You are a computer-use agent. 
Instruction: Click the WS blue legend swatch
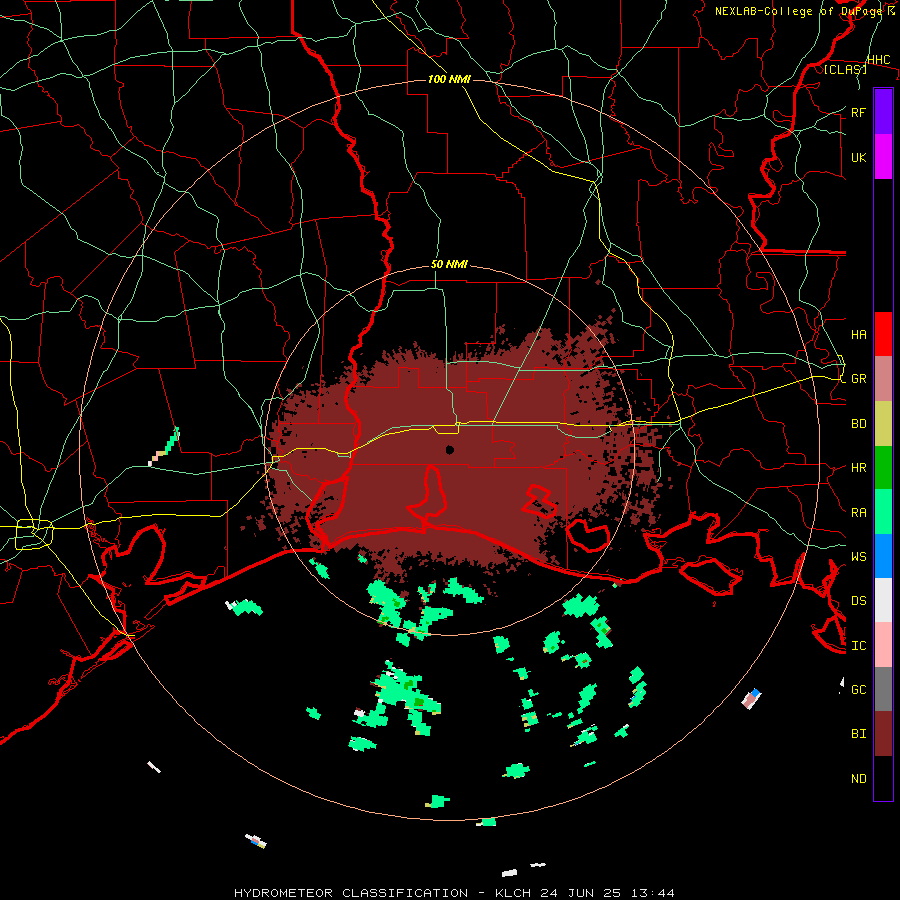tap(883, 556)
